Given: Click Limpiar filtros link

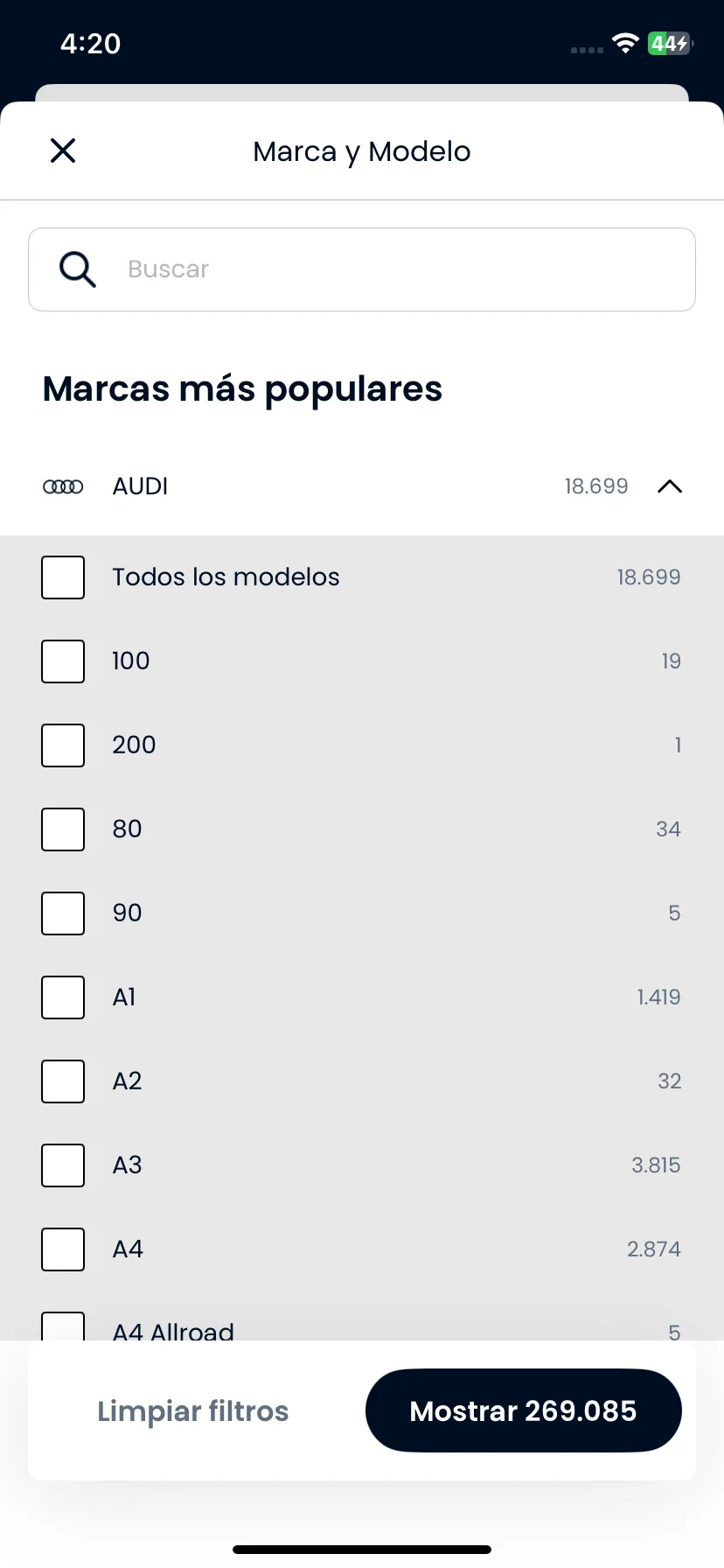Looking at the screenshot, I should coord(192,1410).
